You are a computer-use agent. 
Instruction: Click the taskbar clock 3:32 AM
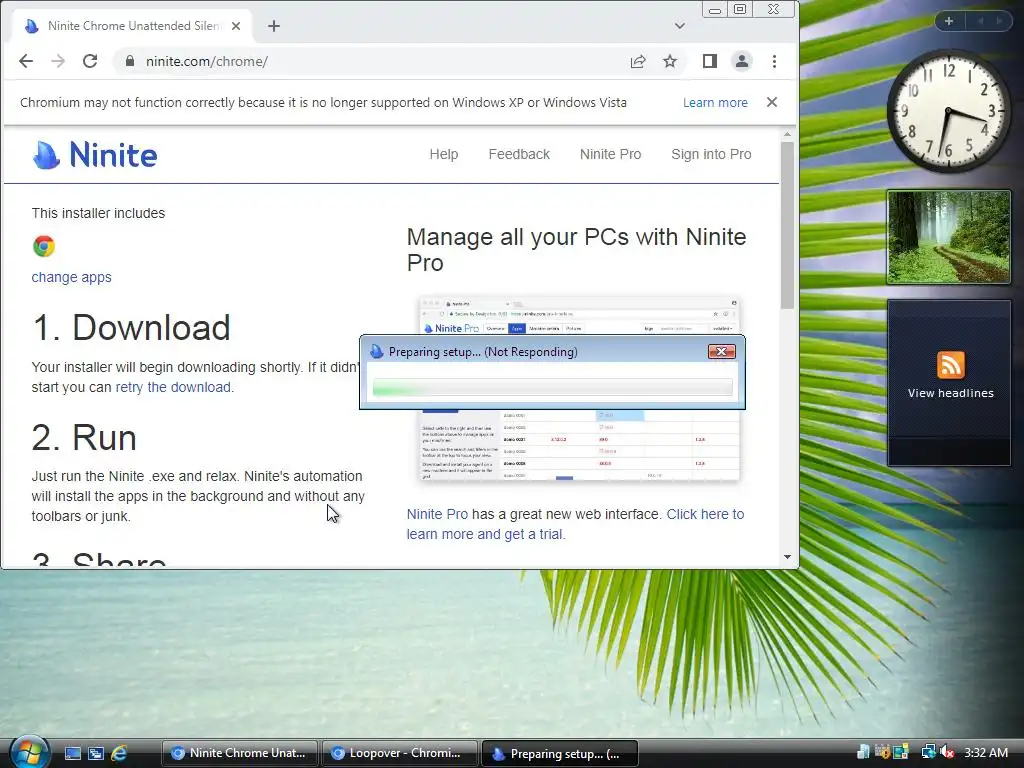click(986, 753)
